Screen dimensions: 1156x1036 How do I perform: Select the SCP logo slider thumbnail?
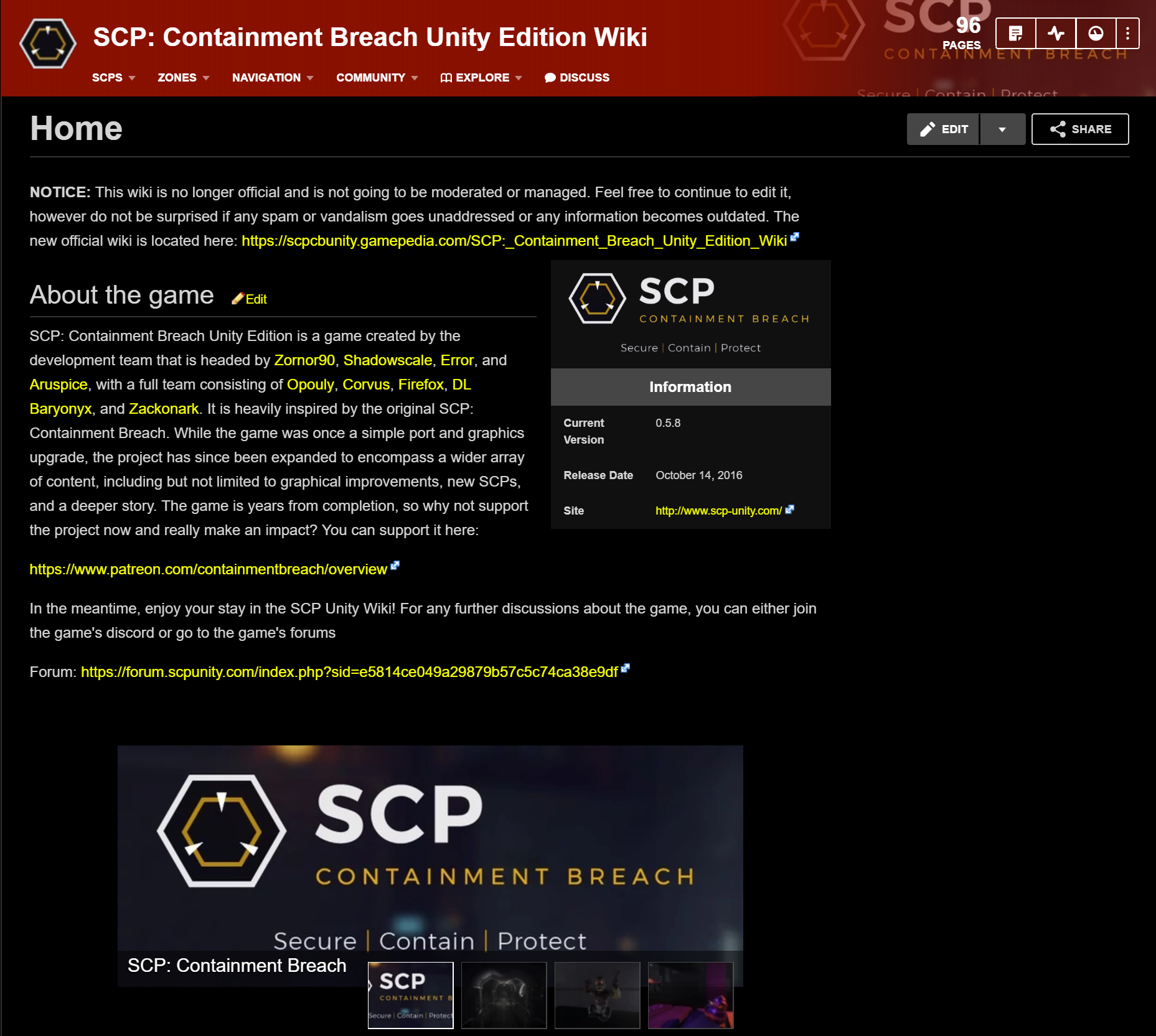tap(411, 995)
